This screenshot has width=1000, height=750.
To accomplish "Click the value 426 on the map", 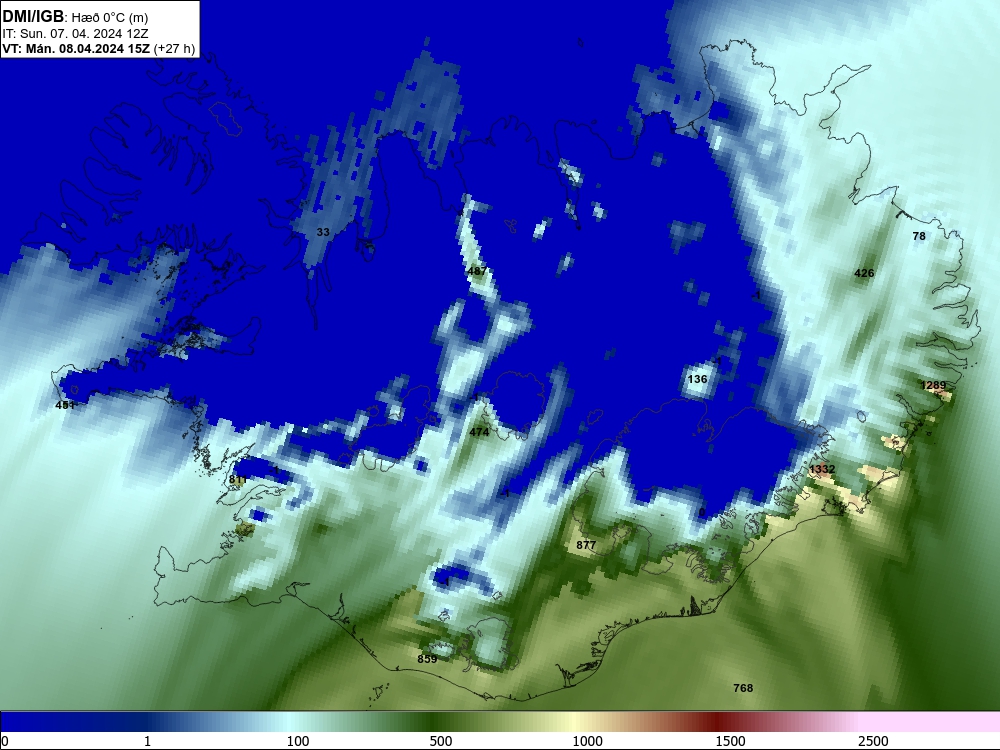I will click(864, 273).
